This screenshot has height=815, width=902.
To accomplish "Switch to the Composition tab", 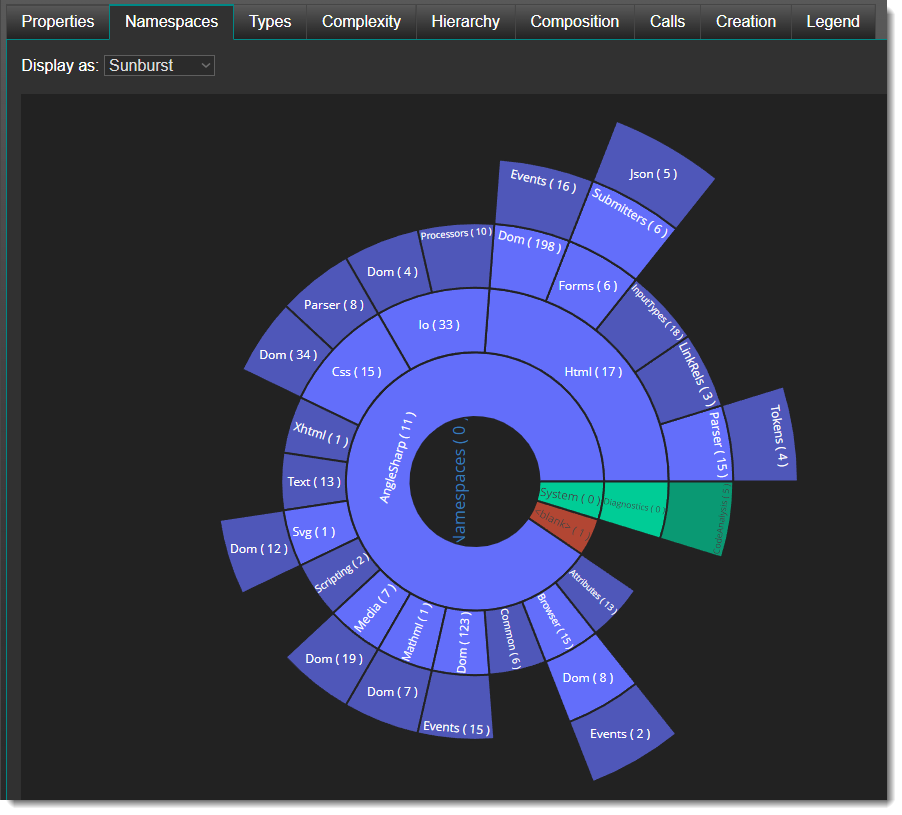I will coord(575,22).
